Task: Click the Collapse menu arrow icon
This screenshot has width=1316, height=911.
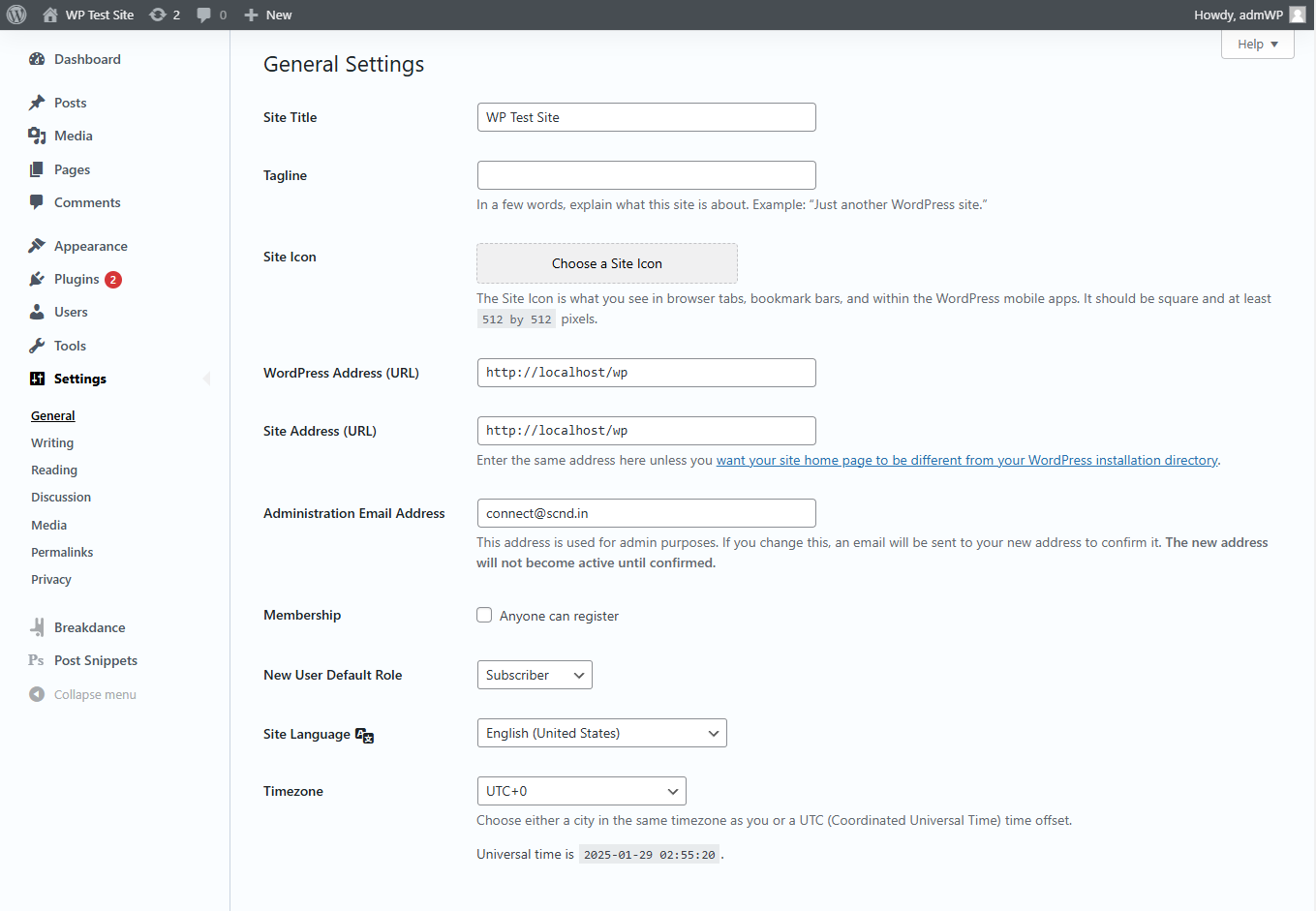Action: coord(37,694)
